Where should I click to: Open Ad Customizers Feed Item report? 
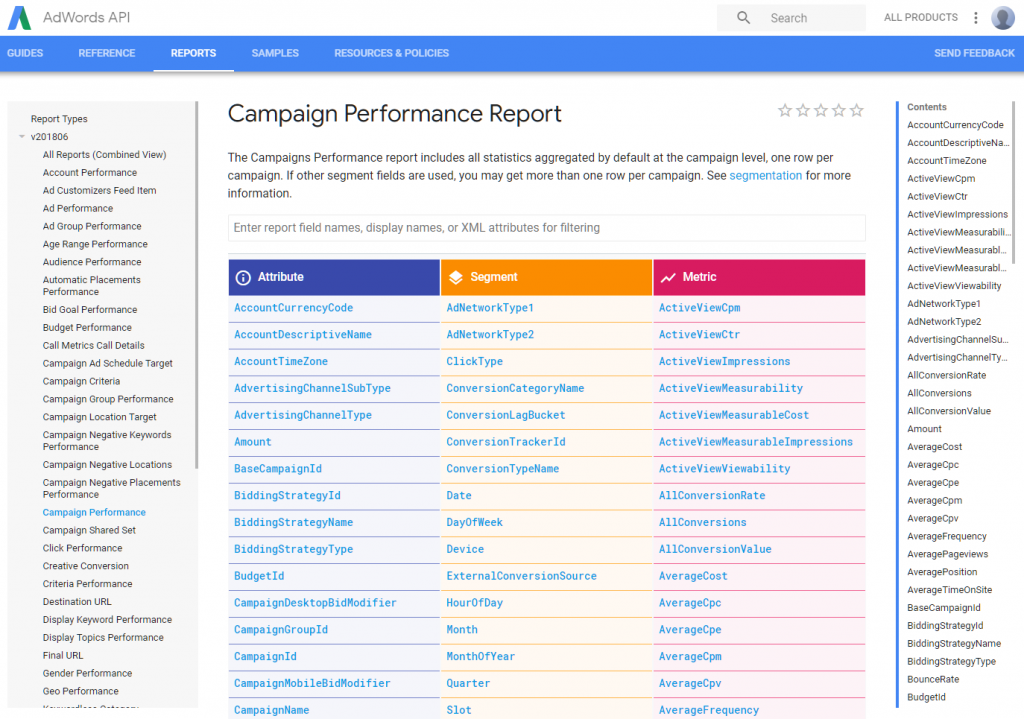pos(99,191)
